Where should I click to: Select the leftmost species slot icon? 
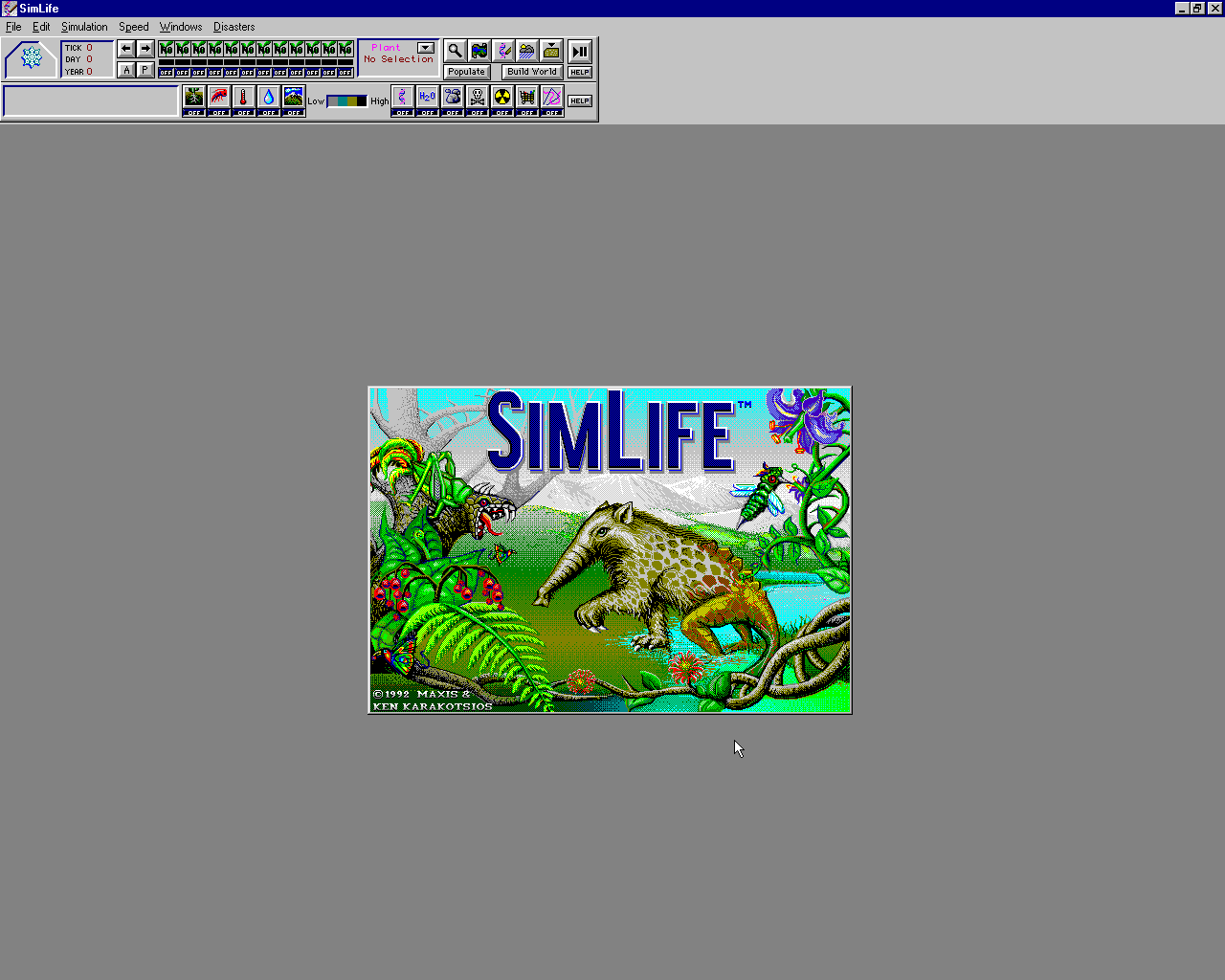167,49
